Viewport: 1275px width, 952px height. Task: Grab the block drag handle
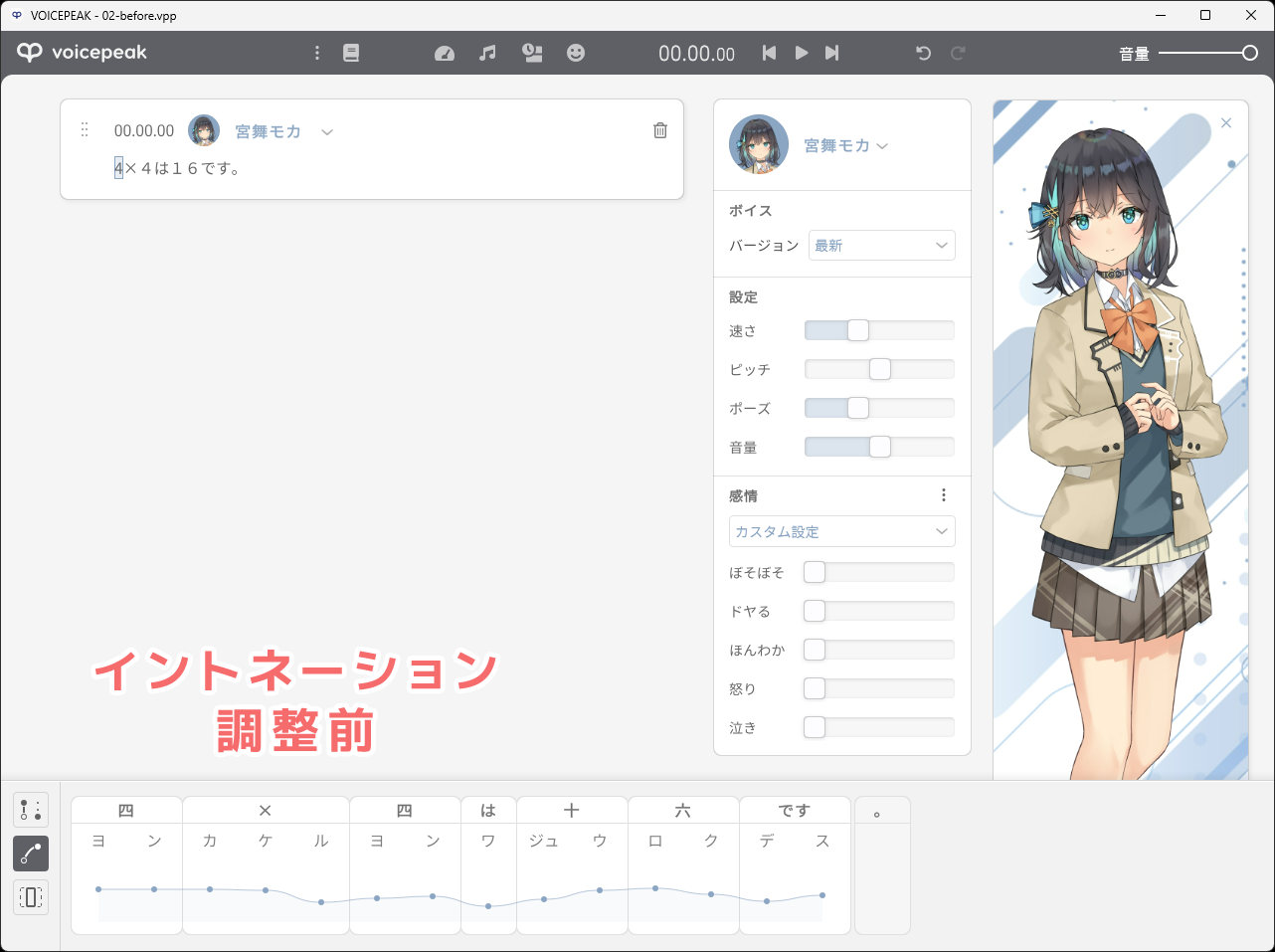click(x=85, y=130)
